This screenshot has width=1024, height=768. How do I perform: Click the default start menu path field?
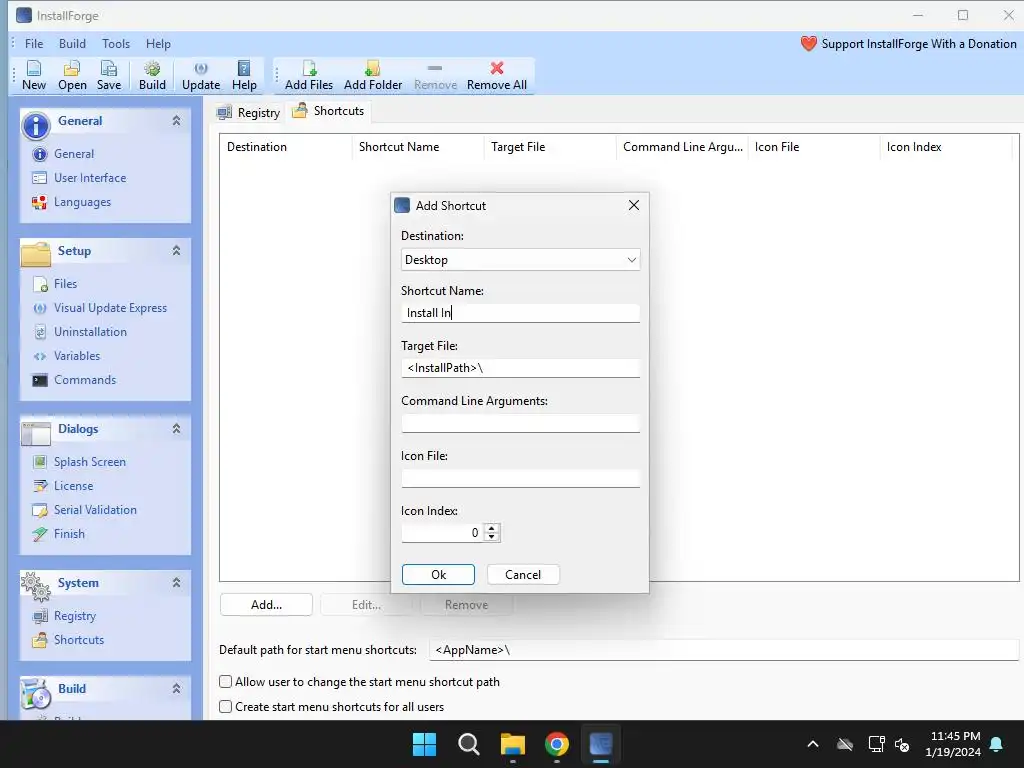click(x=724, y=650)
